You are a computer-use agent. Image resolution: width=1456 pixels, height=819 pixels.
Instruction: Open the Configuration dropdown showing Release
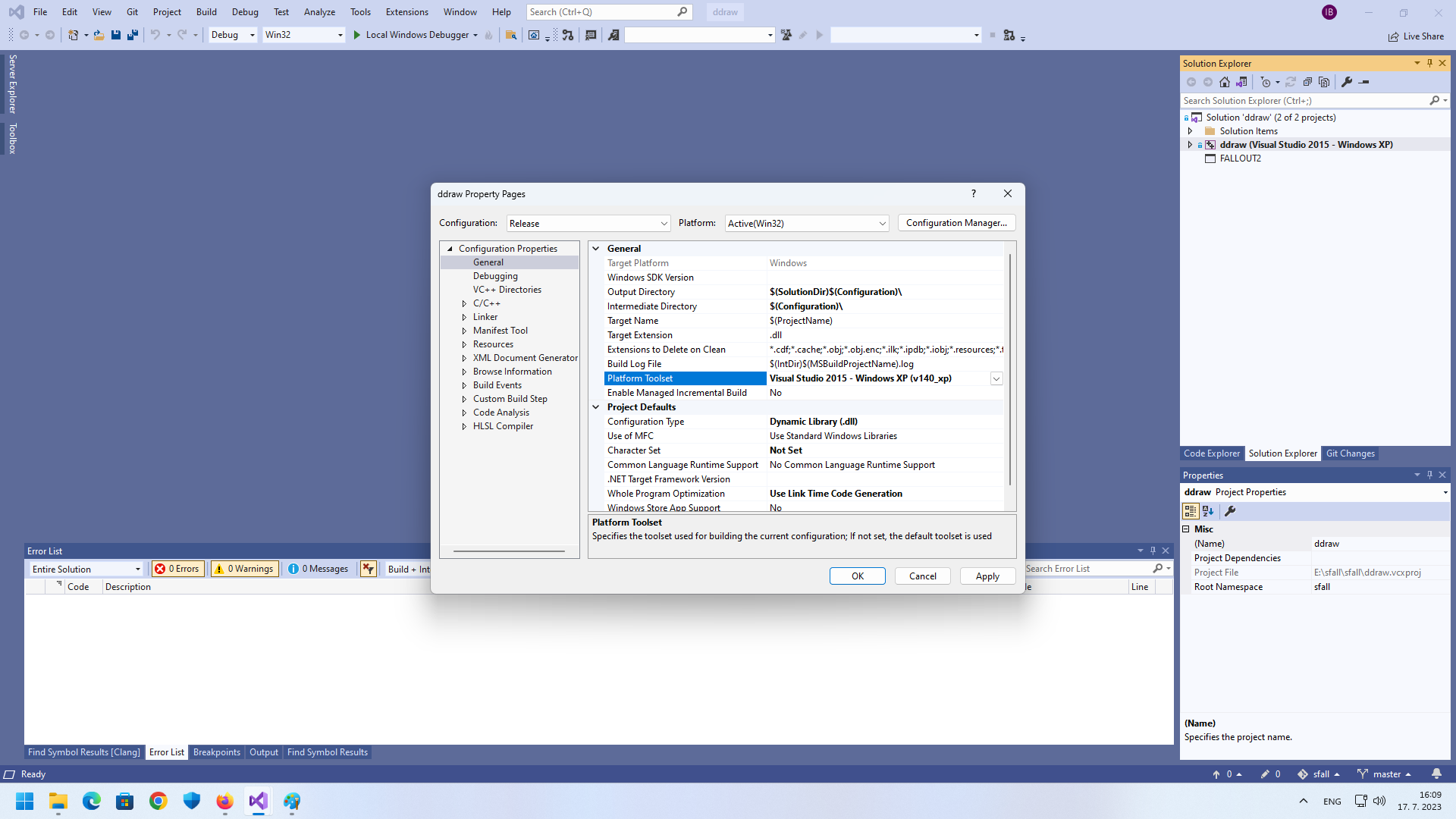click(588, 223)
